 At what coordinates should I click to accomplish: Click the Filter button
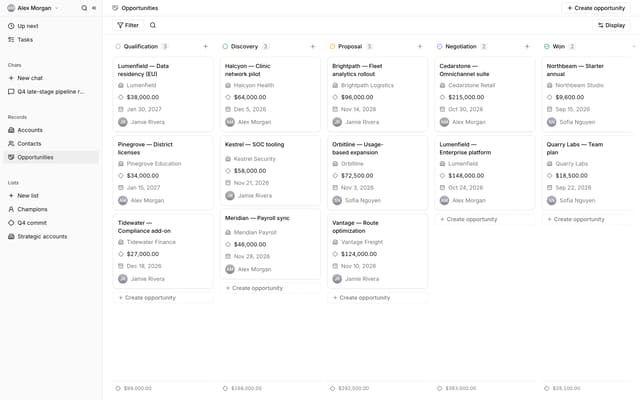coord(128,25)
